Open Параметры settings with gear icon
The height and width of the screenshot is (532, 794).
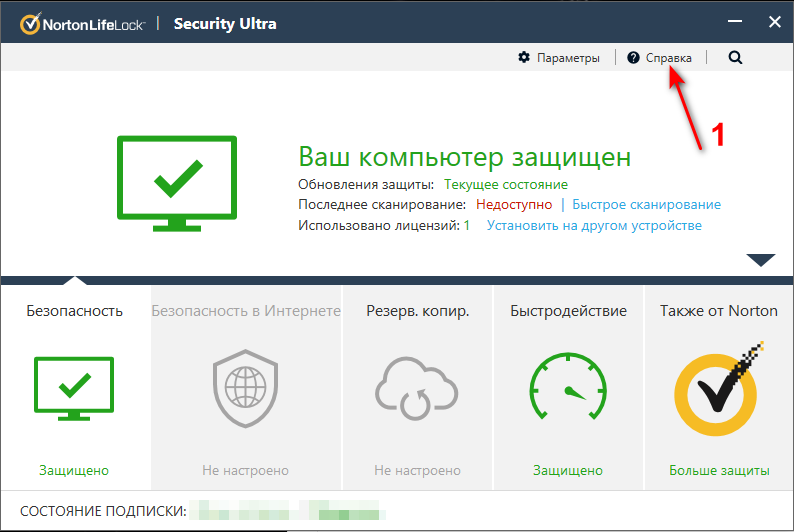coord(524,58)
